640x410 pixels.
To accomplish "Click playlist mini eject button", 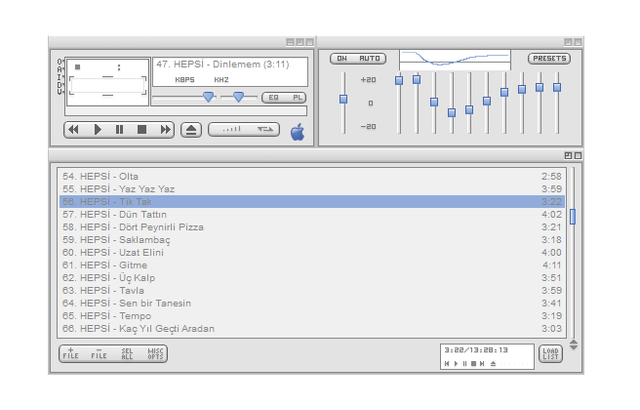I will (493, 363).
